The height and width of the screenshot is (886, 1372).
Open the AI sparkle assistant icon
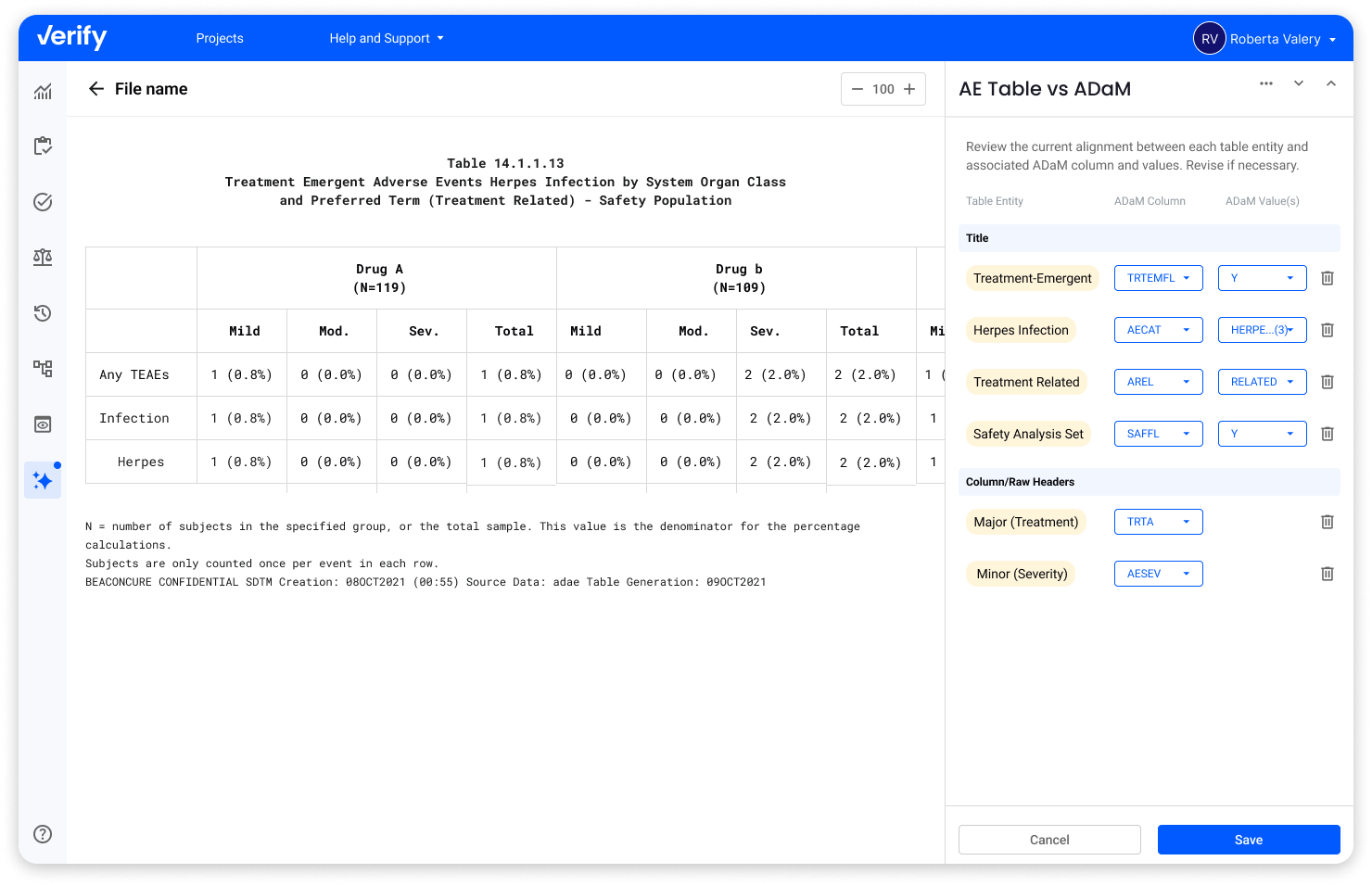43,480
